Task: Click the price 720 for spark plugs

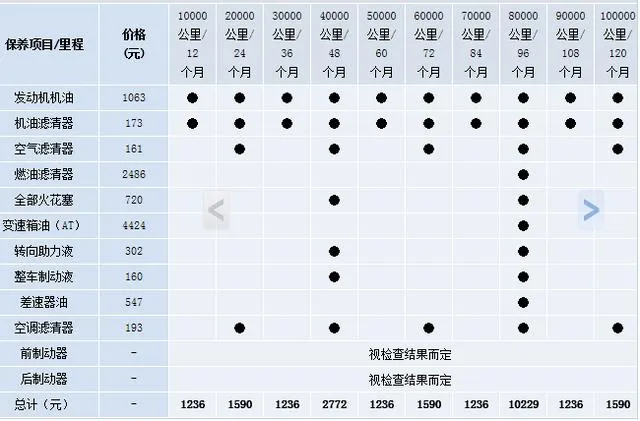Action: click(134, 200)
